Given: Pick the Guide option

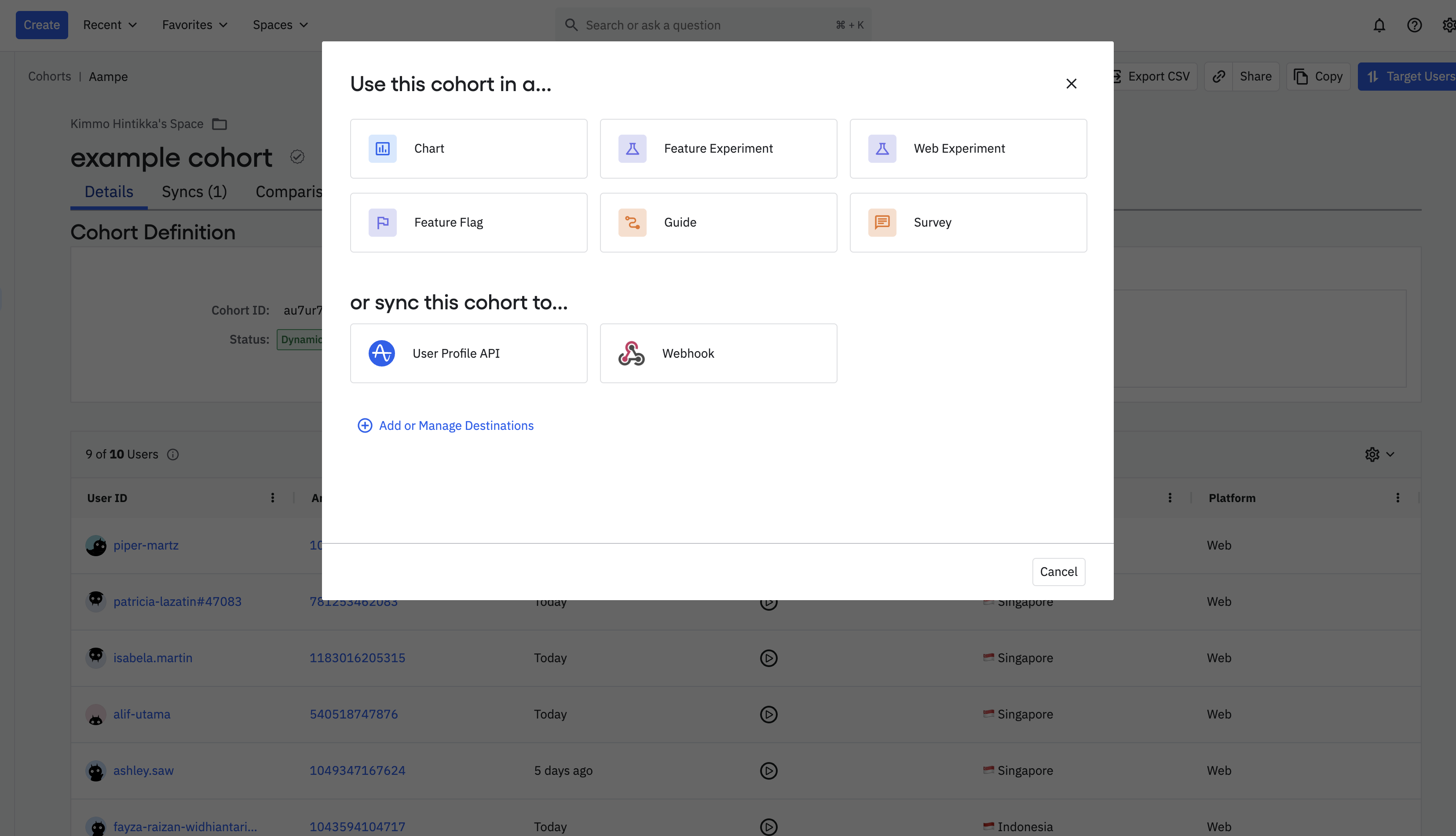Looking at the screenshot, I should coord(718,222).
